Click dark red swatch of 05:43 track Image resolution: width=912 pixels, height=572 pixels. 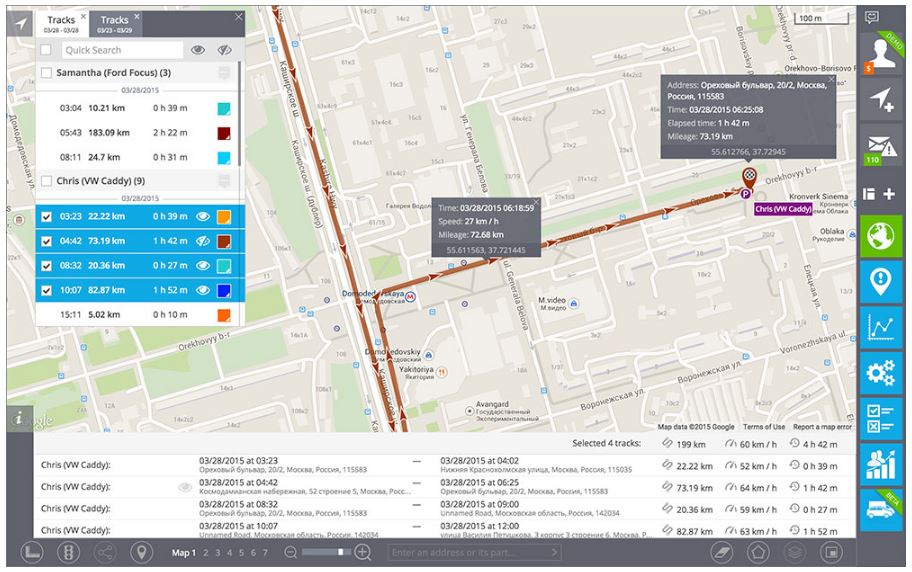pyautogui.click(x=224, y=133)
